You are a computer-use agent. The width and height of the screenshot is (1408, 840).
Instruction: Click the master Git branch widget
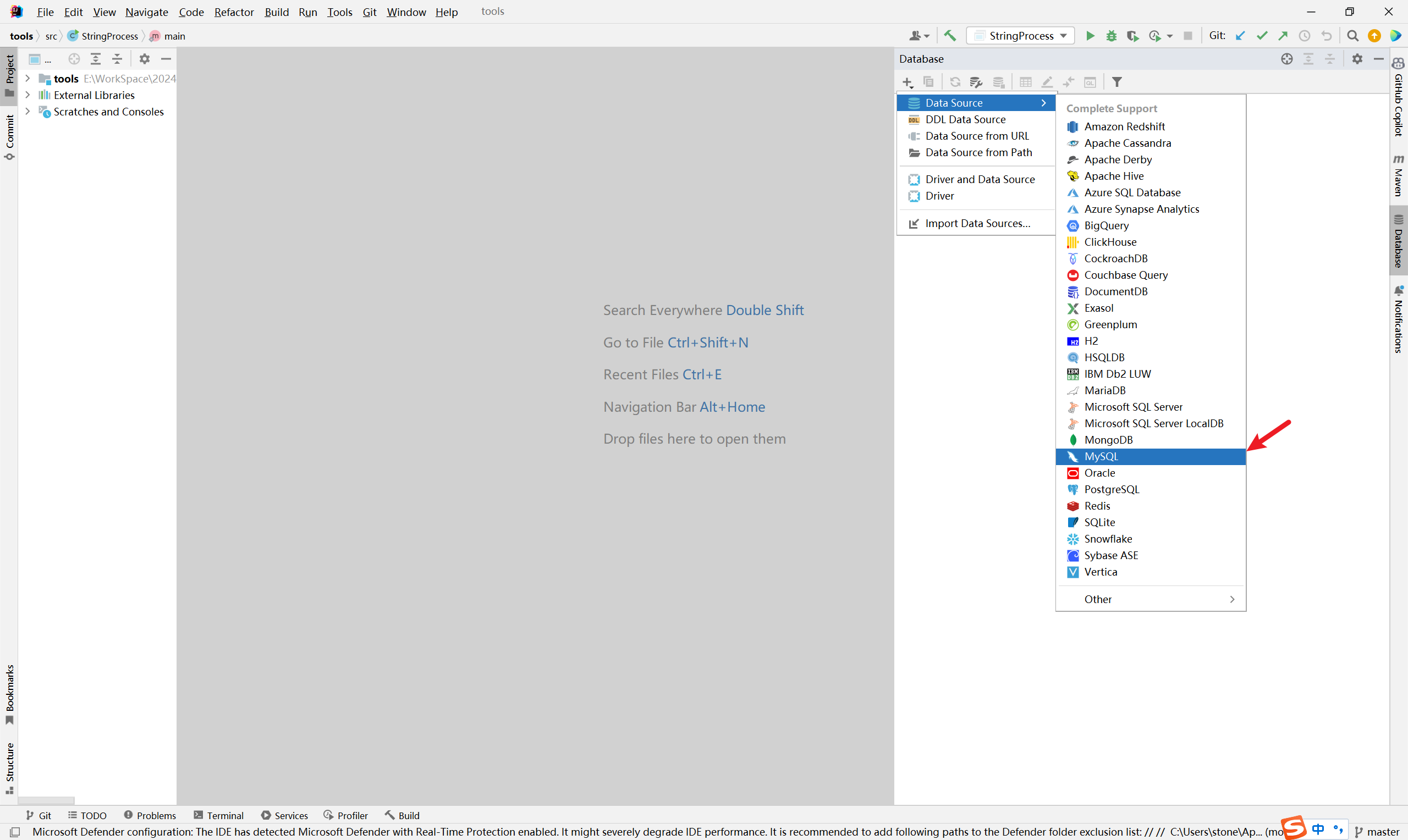pos(1377,832)
